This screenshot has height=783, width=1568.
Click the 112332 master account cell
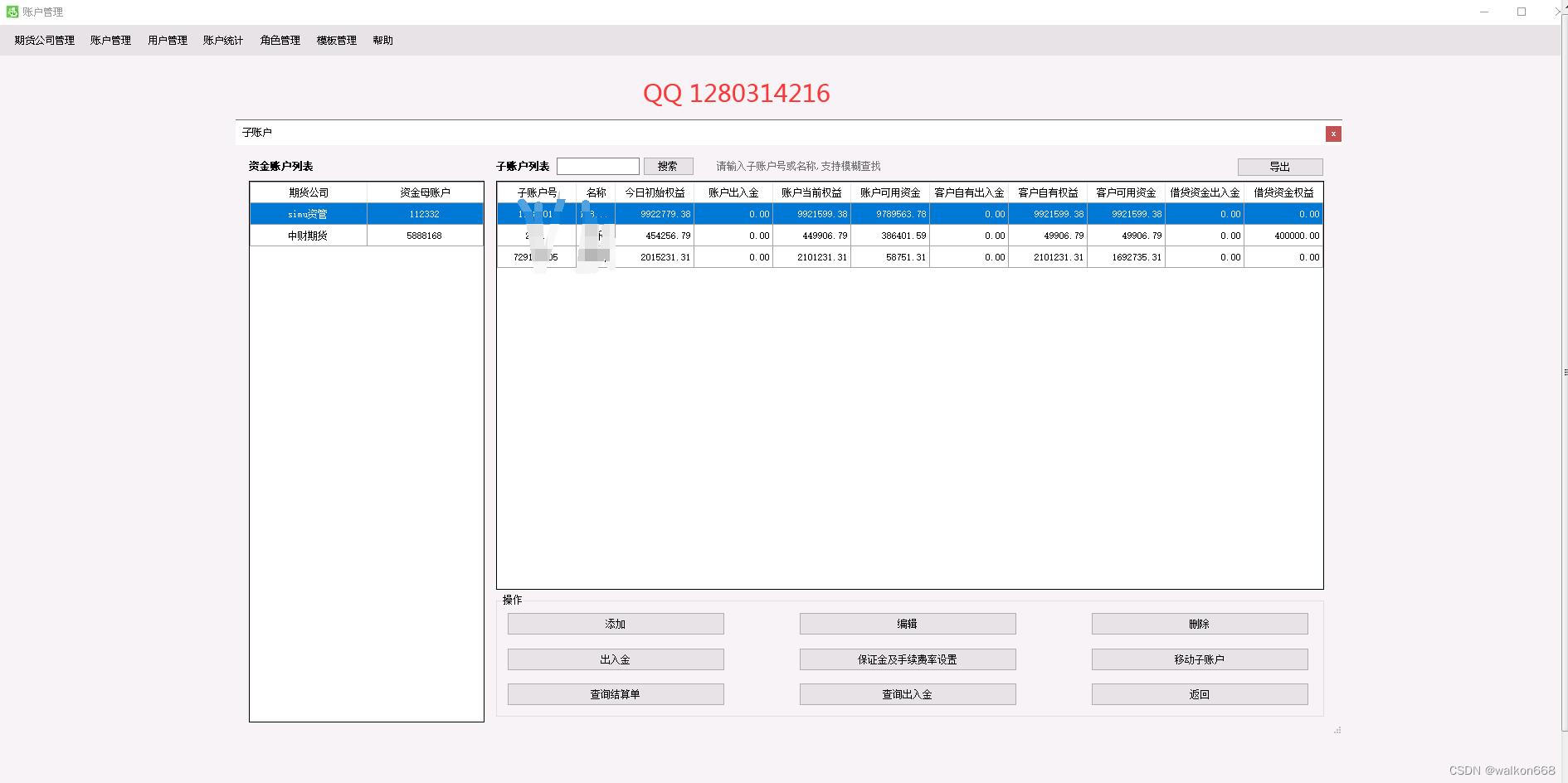425,214
